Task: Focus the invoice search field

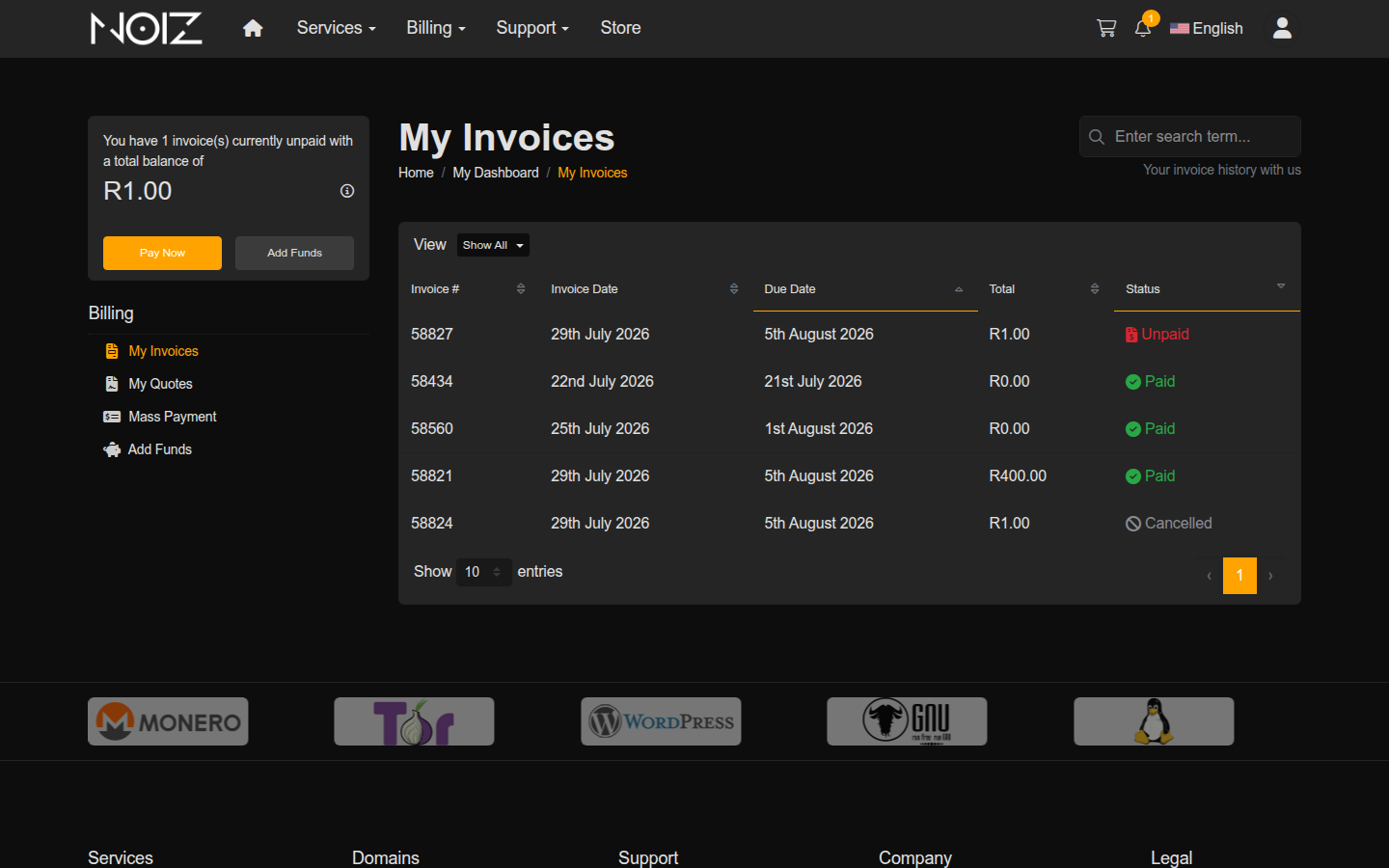Action: (1190, 137)
